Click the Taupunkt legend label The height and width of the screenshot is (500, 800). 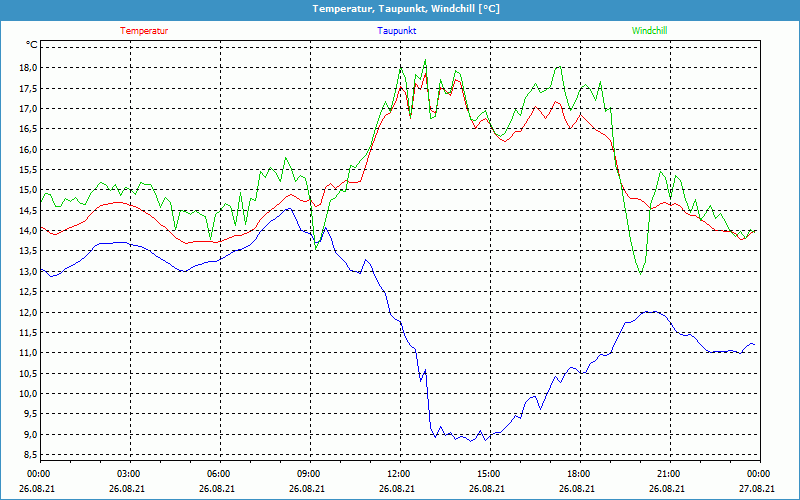[397, 31]
